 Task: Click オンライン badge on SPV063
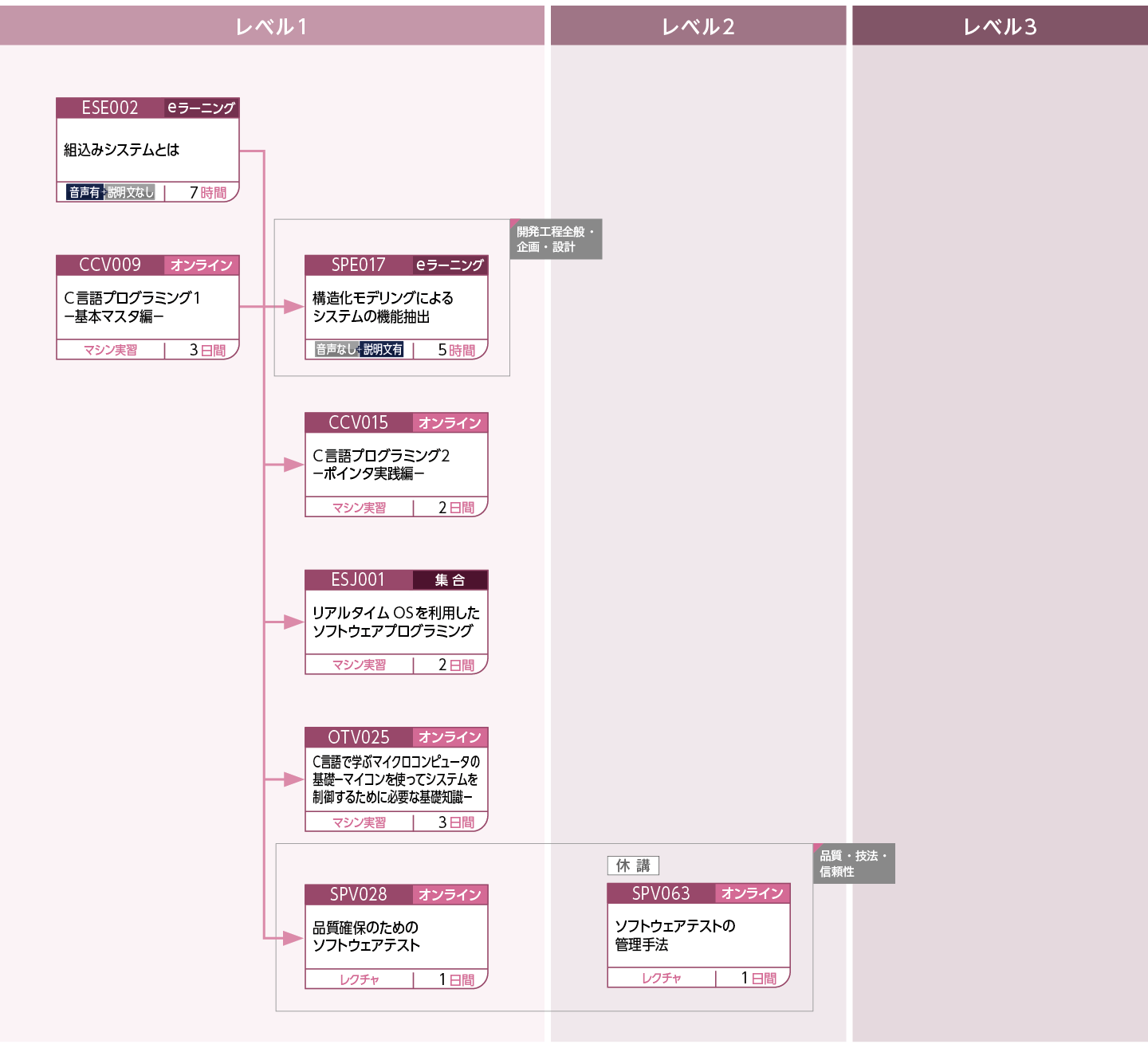point(752,893)
